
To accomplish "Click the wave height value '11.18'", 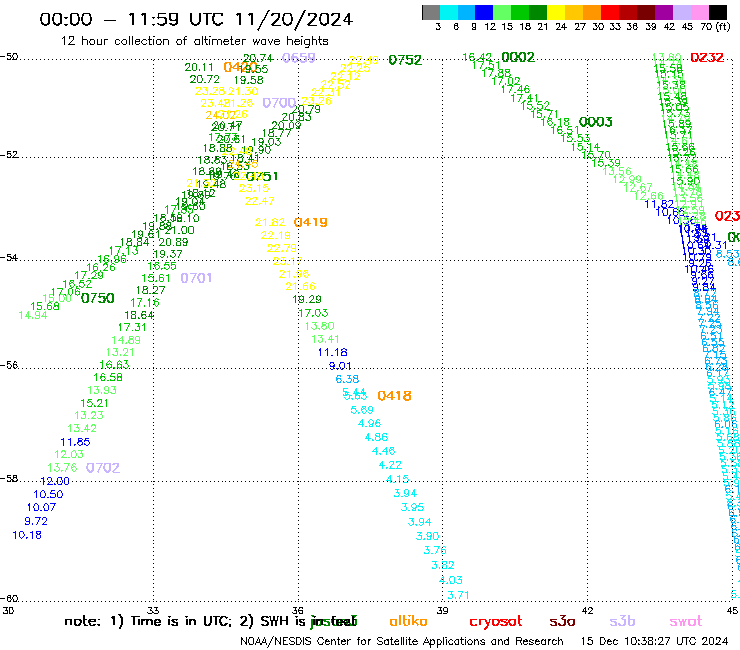I will (332, 353).
